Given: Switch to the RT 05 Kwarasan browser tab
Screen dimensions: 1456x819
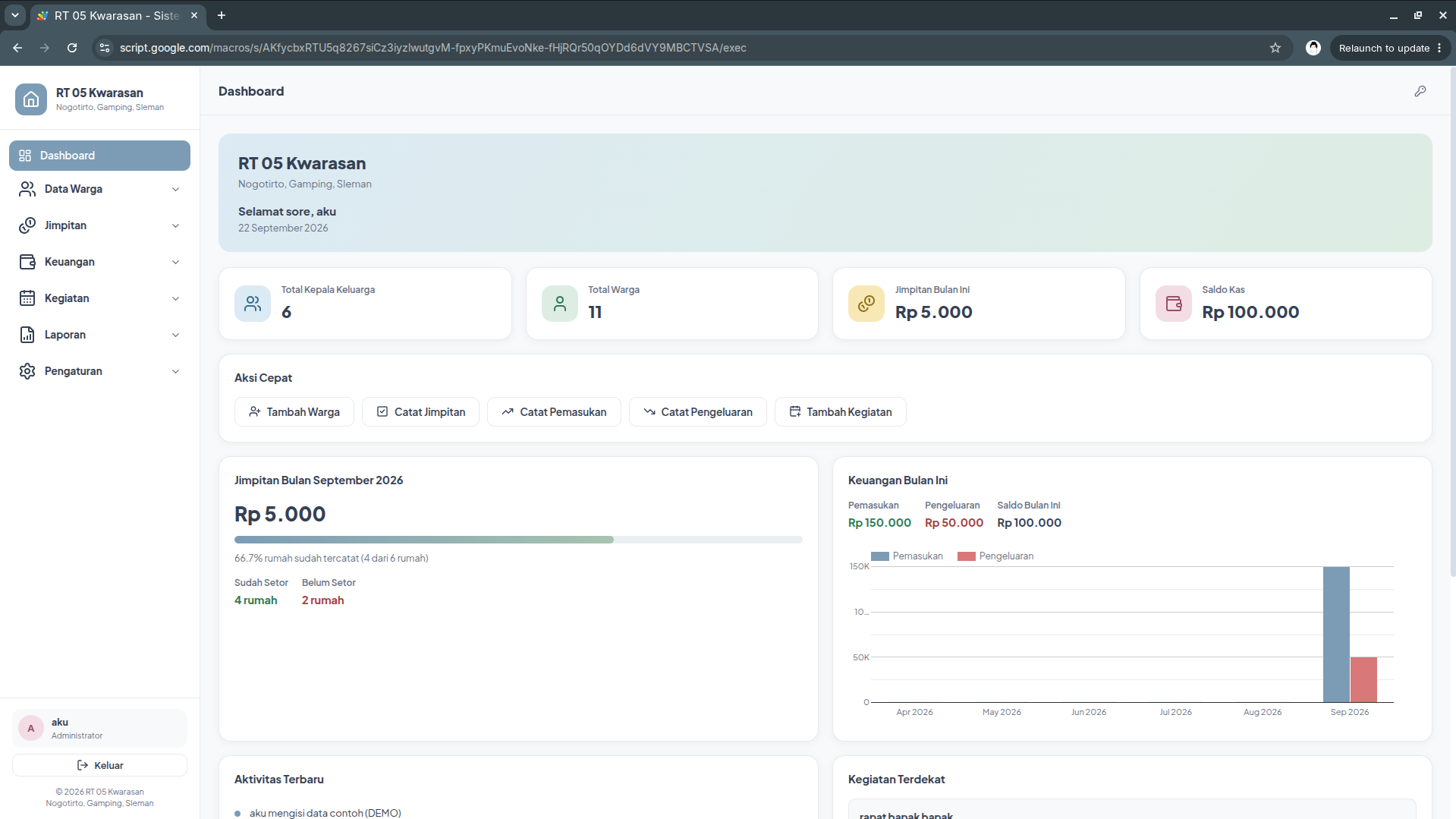Looking at the screenshot, I should tap(118, 15).
